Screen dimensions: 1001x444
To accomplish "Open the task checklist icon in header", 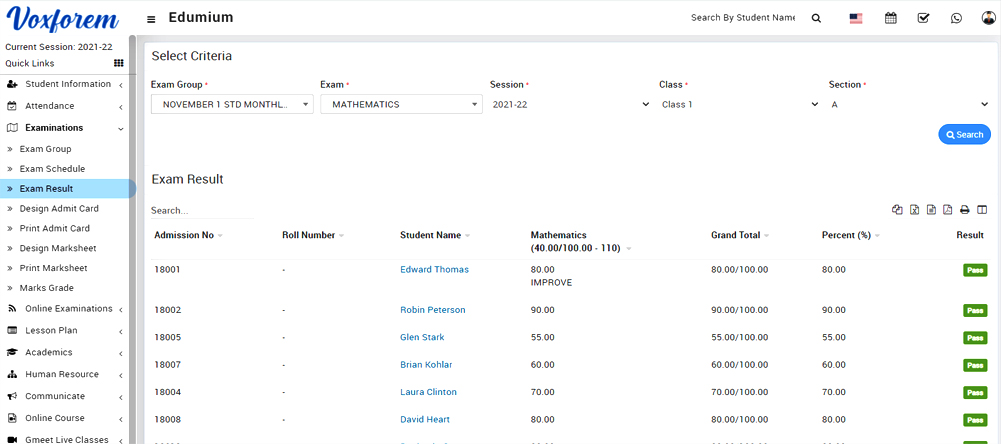I will point(923,18).
